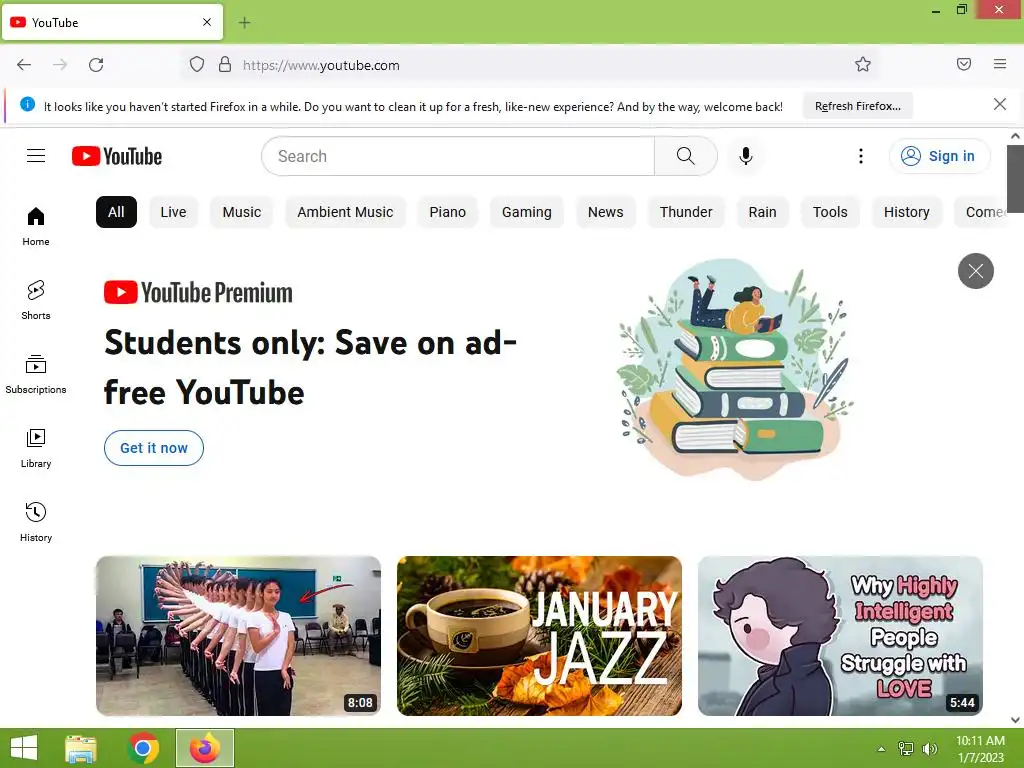Screen dimensions: 1024x768
Task: Open the YouTube hamburger guide menu
Action: (x=36, y=155)
